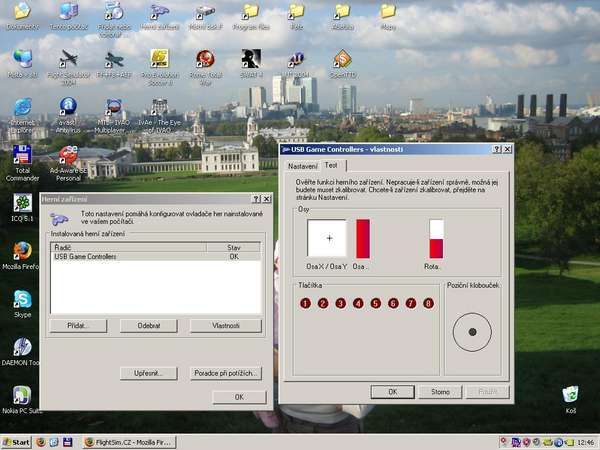Select the avast! Antivirus desktop icon

68,115
